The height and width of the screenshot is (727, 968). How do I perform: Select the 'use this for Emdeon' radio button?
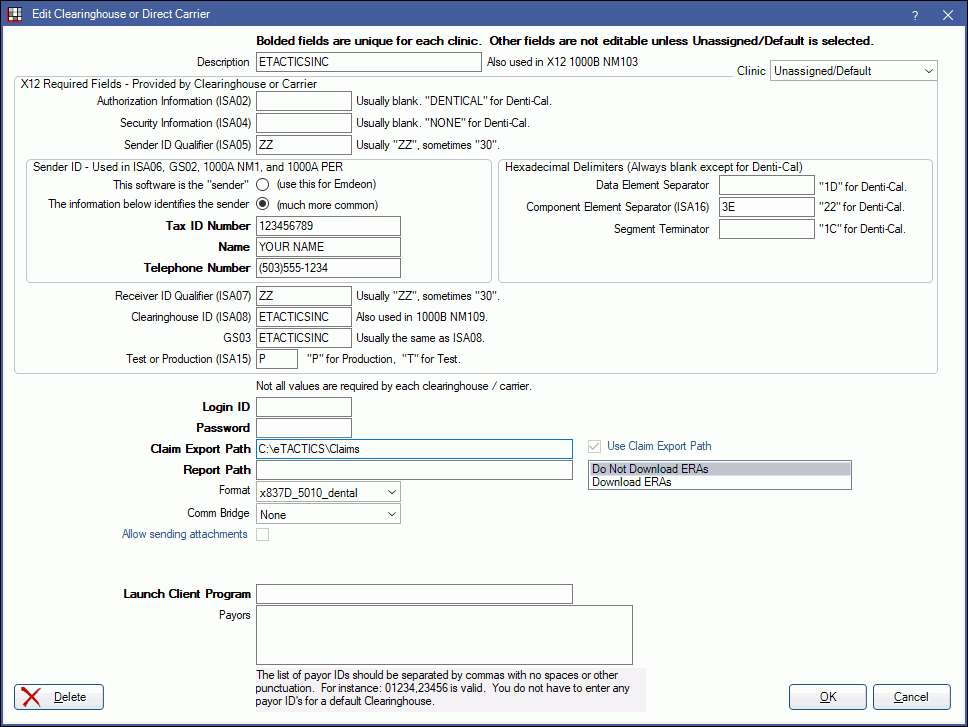point(260,184)
